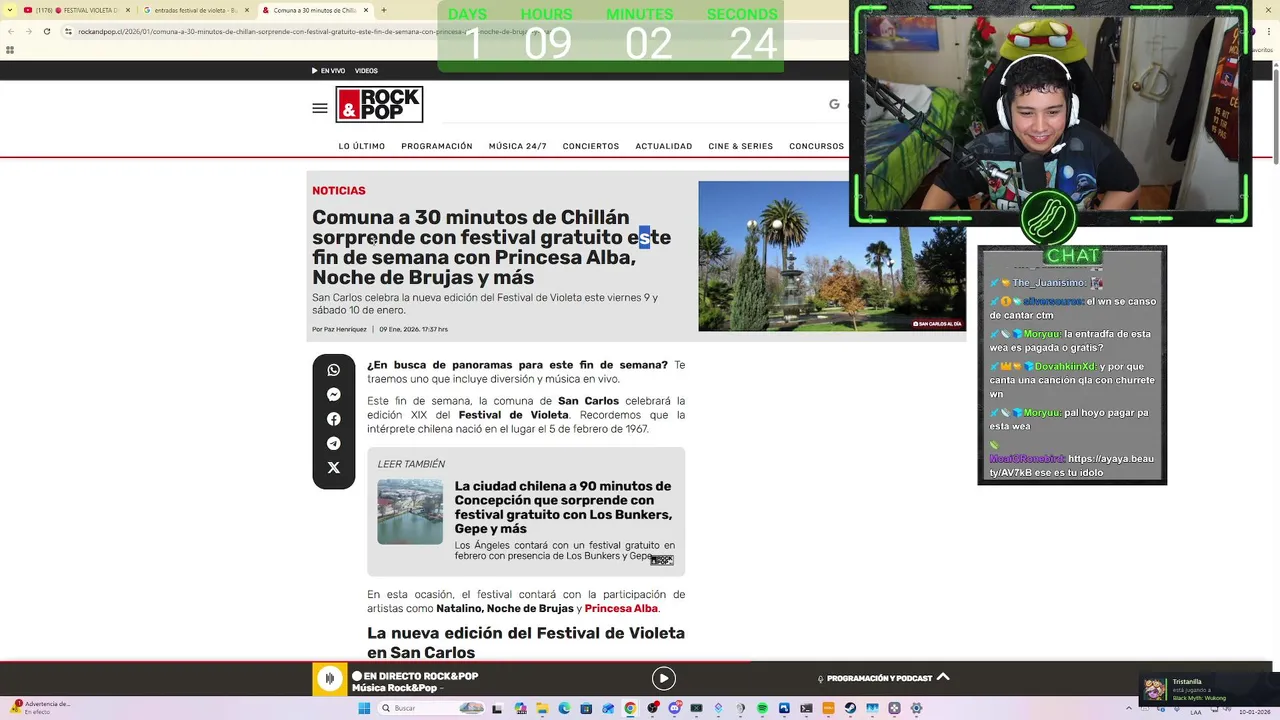Click the Rock&Pop logo in the header
The width and height of the screenshot is (1280, 720).
pos(379,105)
